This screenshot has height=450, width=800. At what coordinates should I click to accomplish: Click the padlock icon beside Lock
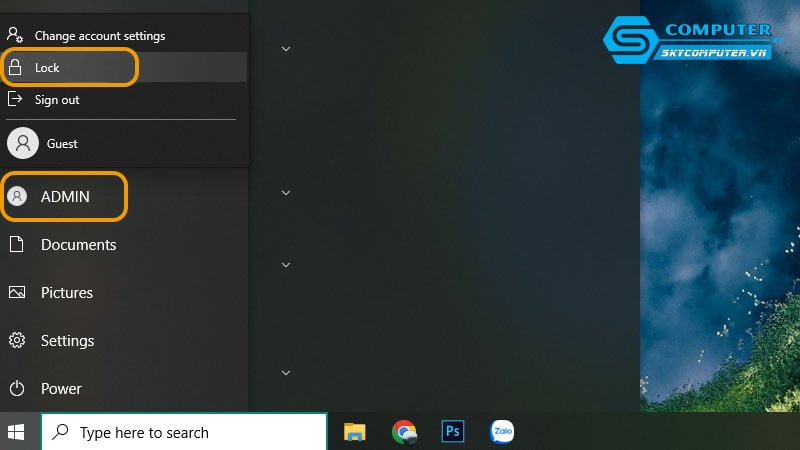pyautogui.click(x=15, y=67)
